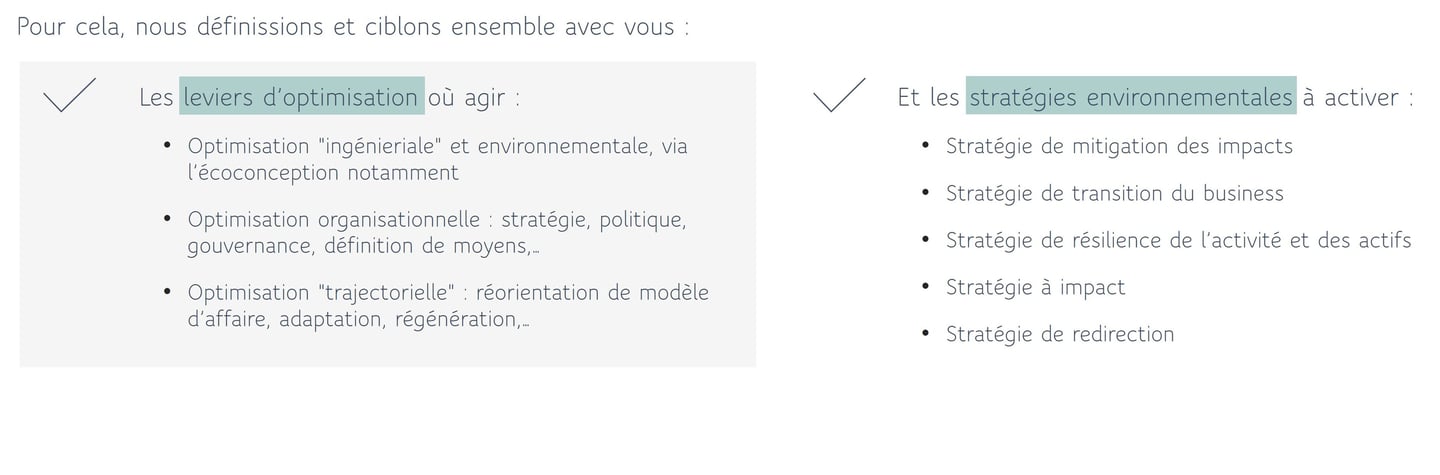The height and width of the screenshot is (475, 1440).
Task: Click the Optimisation "ingénieriale" et environnementale line
Action: (437, 146)
